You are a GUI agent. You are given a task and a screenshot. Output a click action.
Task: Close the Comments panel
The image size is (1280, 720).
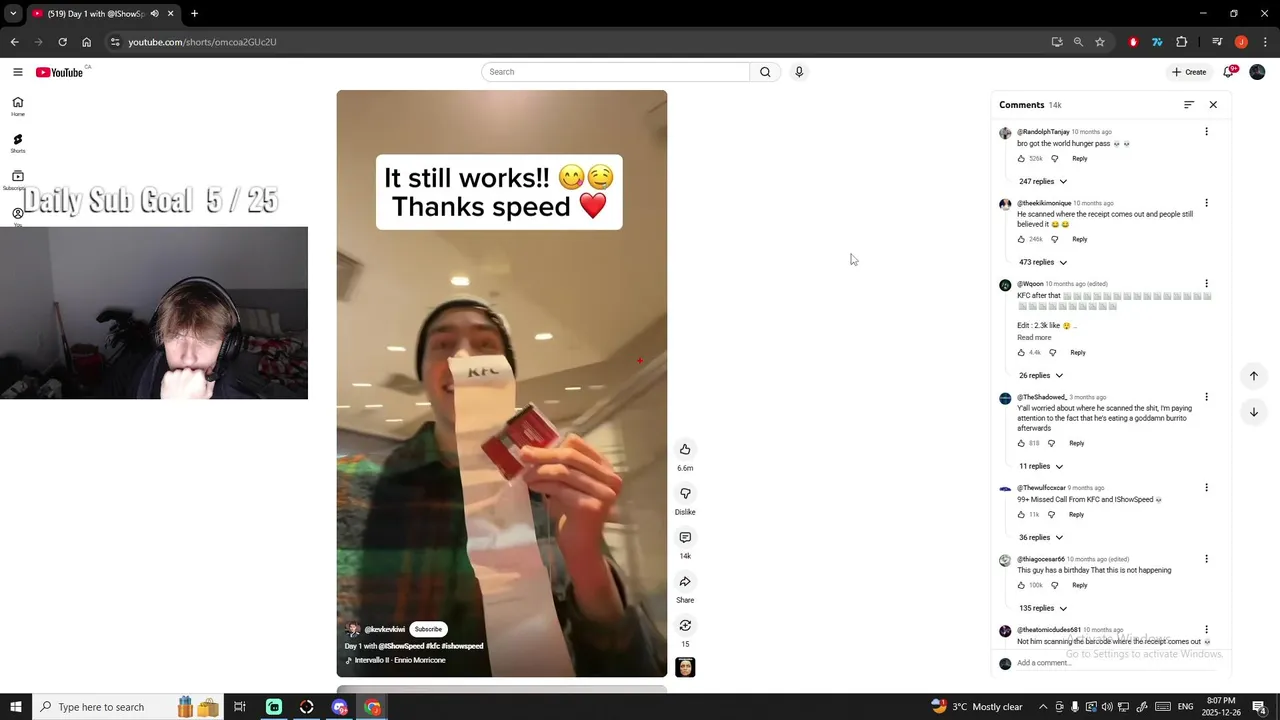pos(1213,105)
